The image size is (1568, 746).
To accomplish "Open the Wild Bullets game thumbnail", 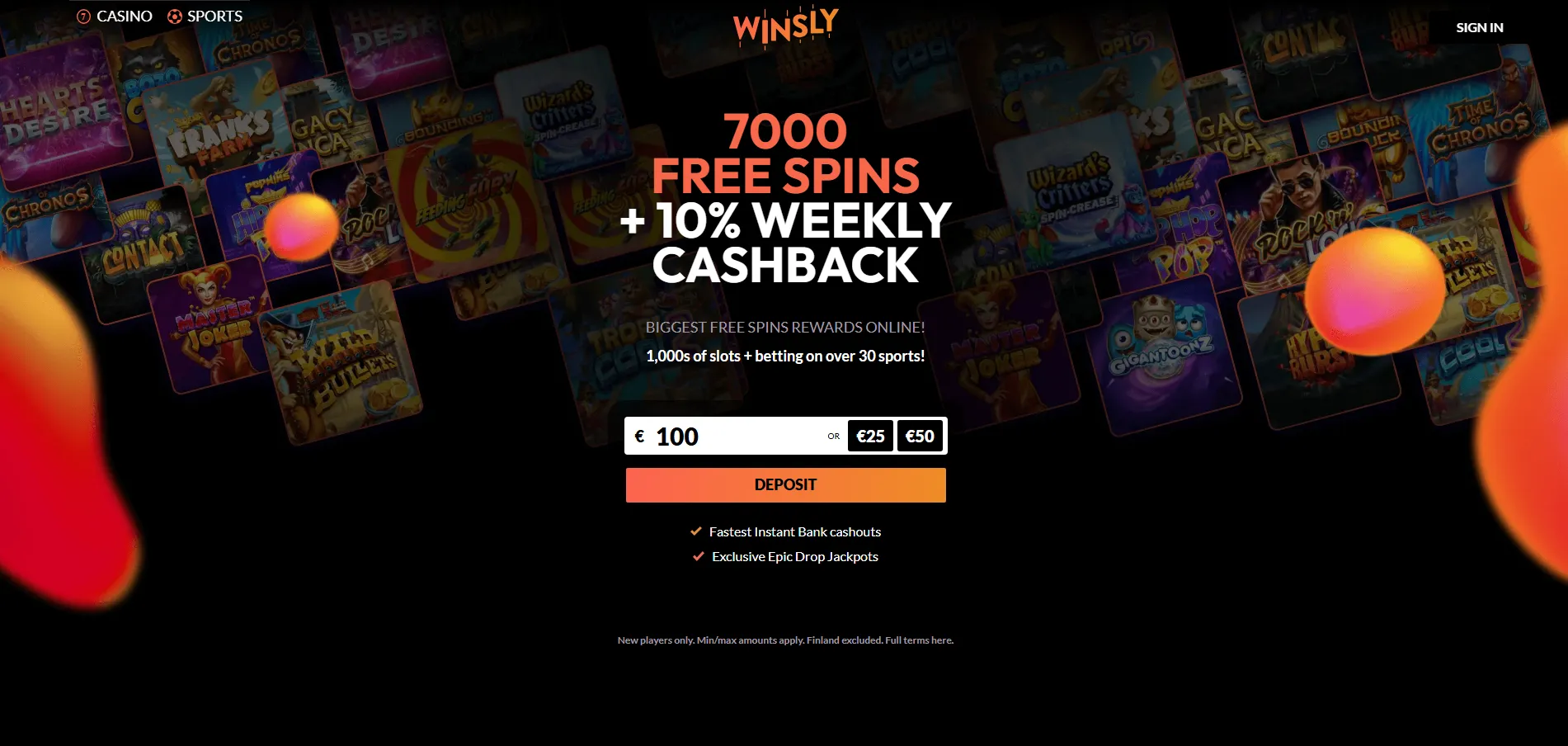I will coord(341,361).
